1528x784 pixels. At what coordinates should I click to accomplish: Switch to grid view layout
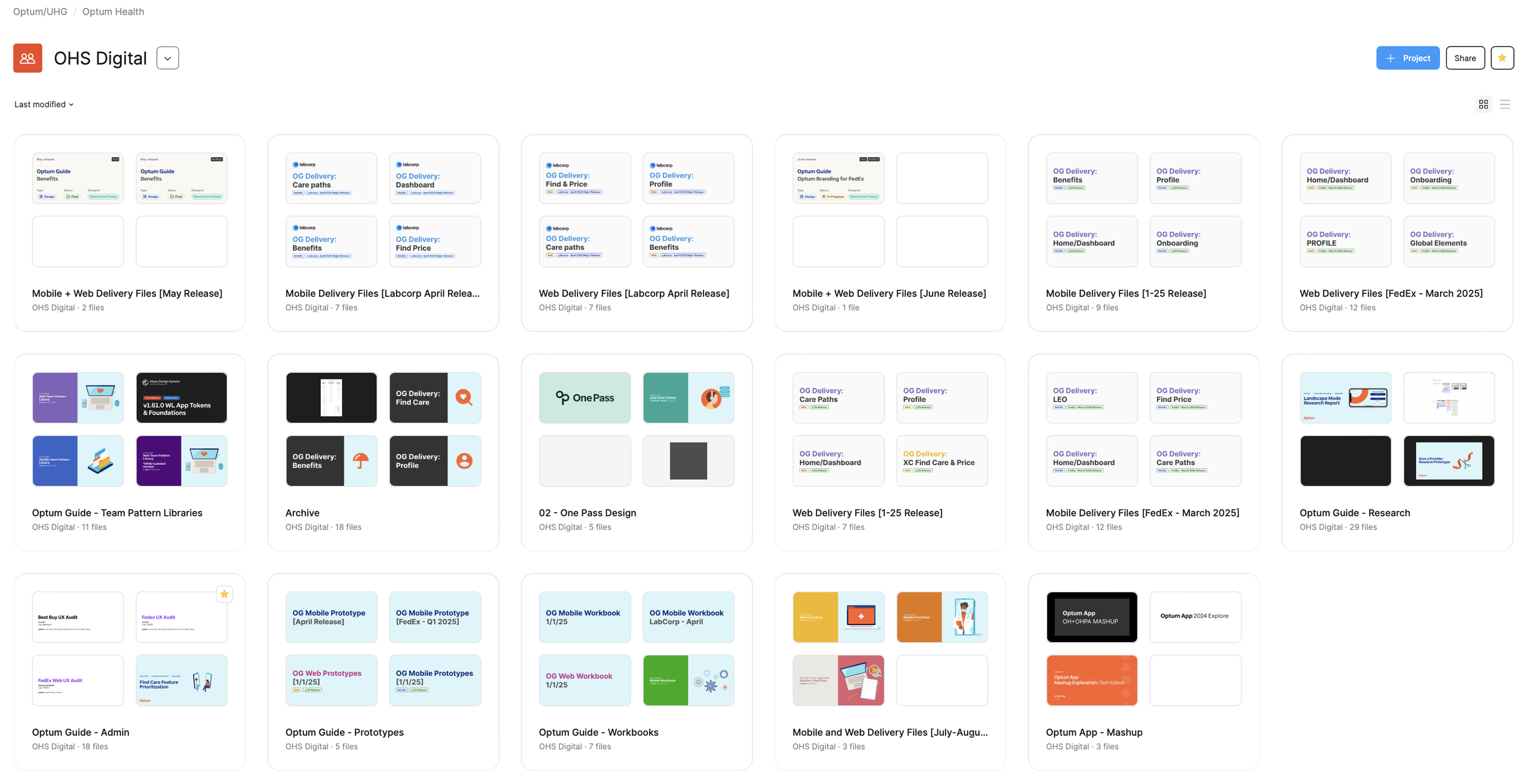1483,104
